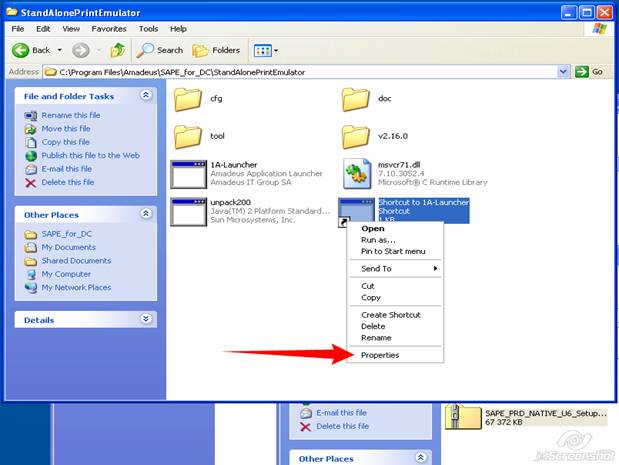
Task: Open SAPE_for_DC in Other Places
Action: [x=67, y=234]
